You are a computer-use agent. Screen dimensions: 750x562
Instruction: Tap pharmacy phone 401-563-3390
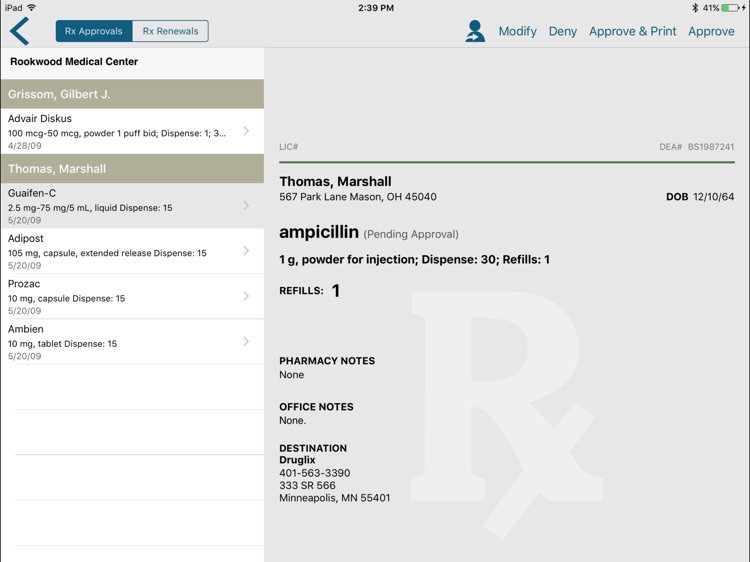[x=315, y=473]
